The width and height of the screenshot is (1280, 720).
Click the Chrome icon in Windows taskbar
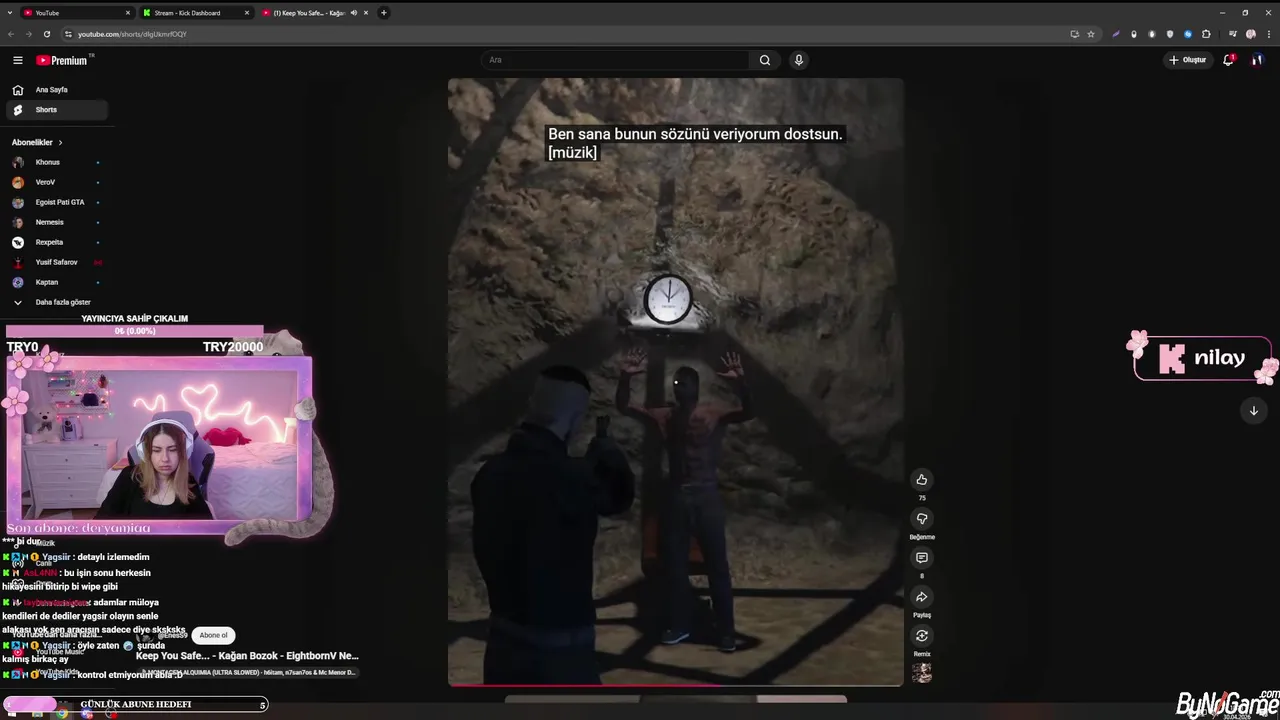coord(62,713)
